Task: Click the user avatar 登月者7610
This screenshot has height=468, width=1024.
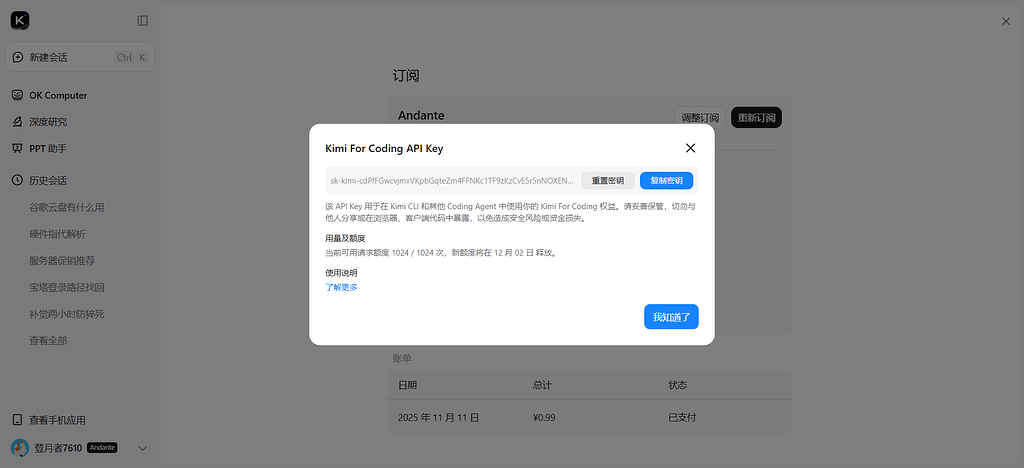Action: point(20,448)
